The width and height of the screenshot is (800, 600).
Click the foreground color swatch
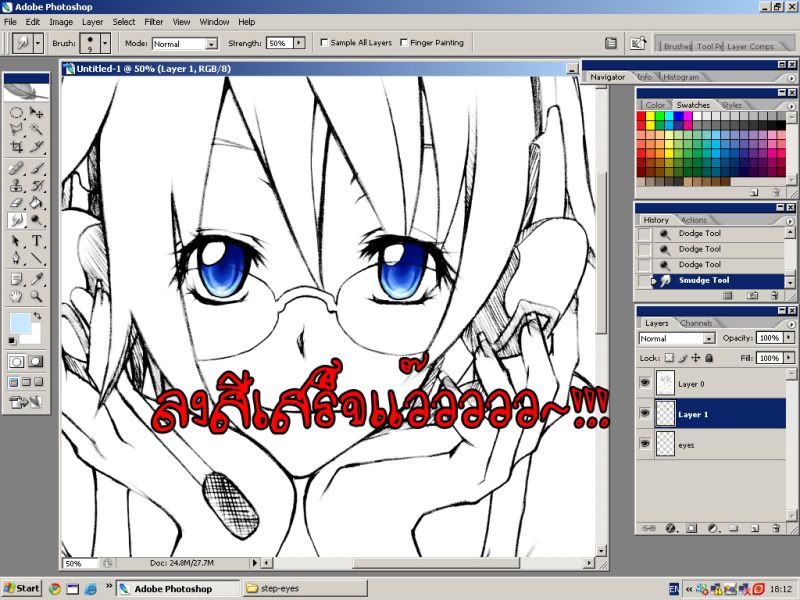[20, 324]
